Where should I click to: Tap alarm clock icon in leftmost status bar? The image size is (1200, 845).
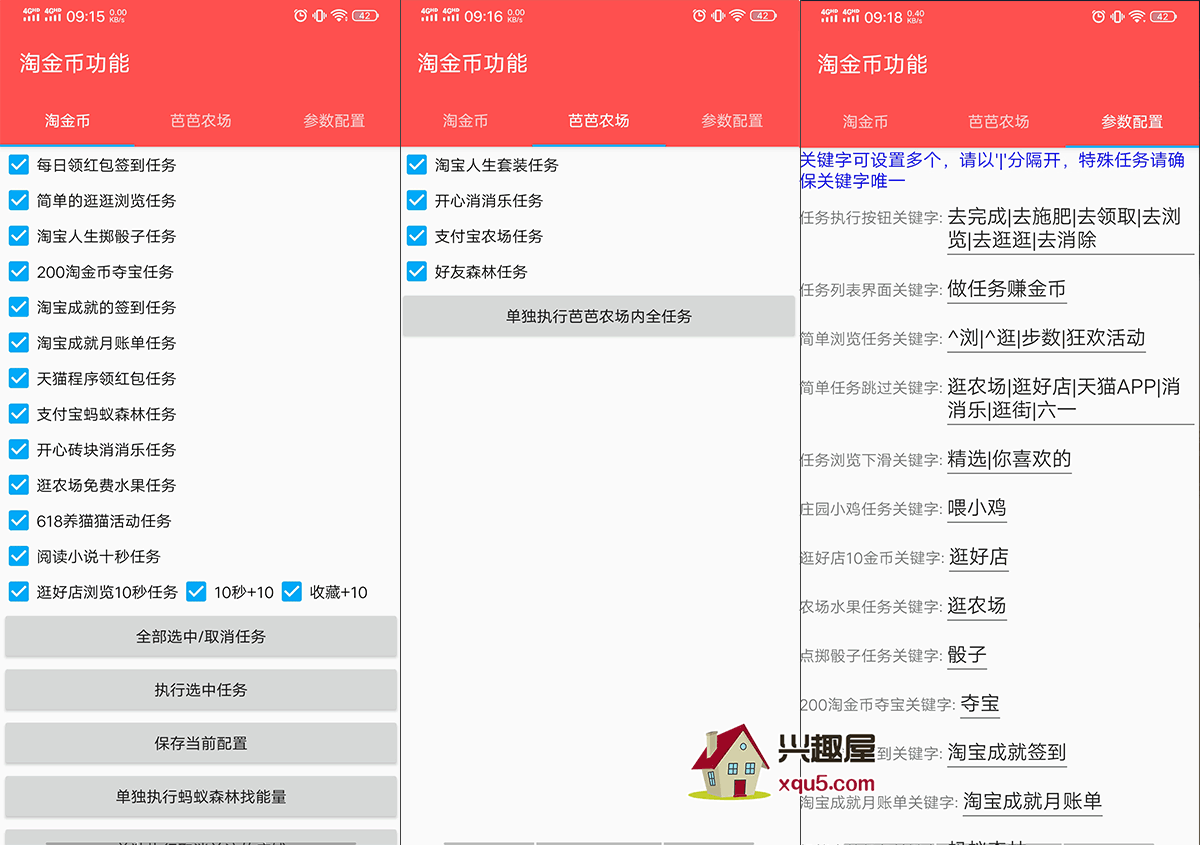point(301,16)
